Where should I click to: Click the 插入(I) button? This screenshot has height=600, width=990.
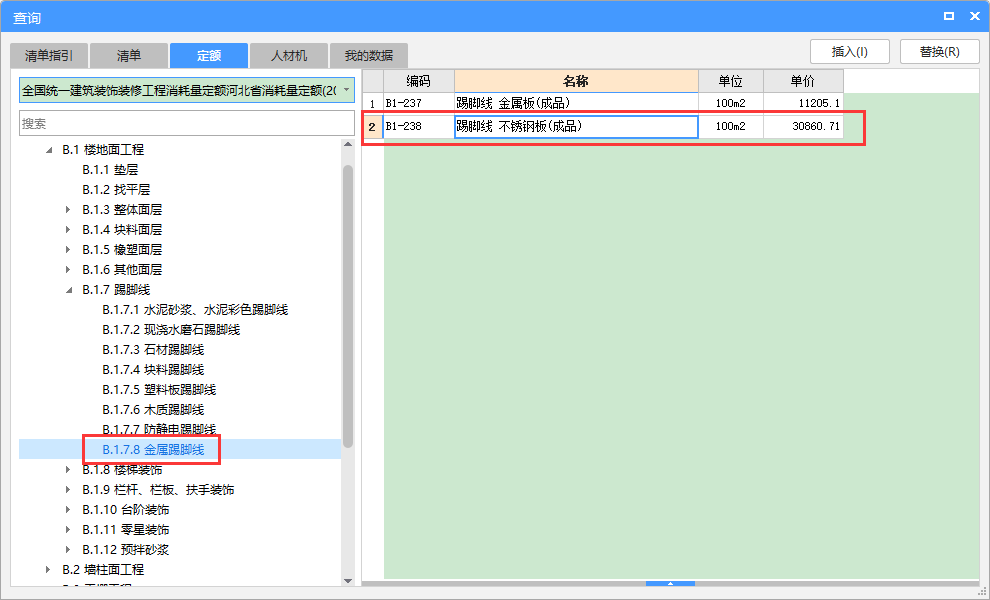pos(850,52)
